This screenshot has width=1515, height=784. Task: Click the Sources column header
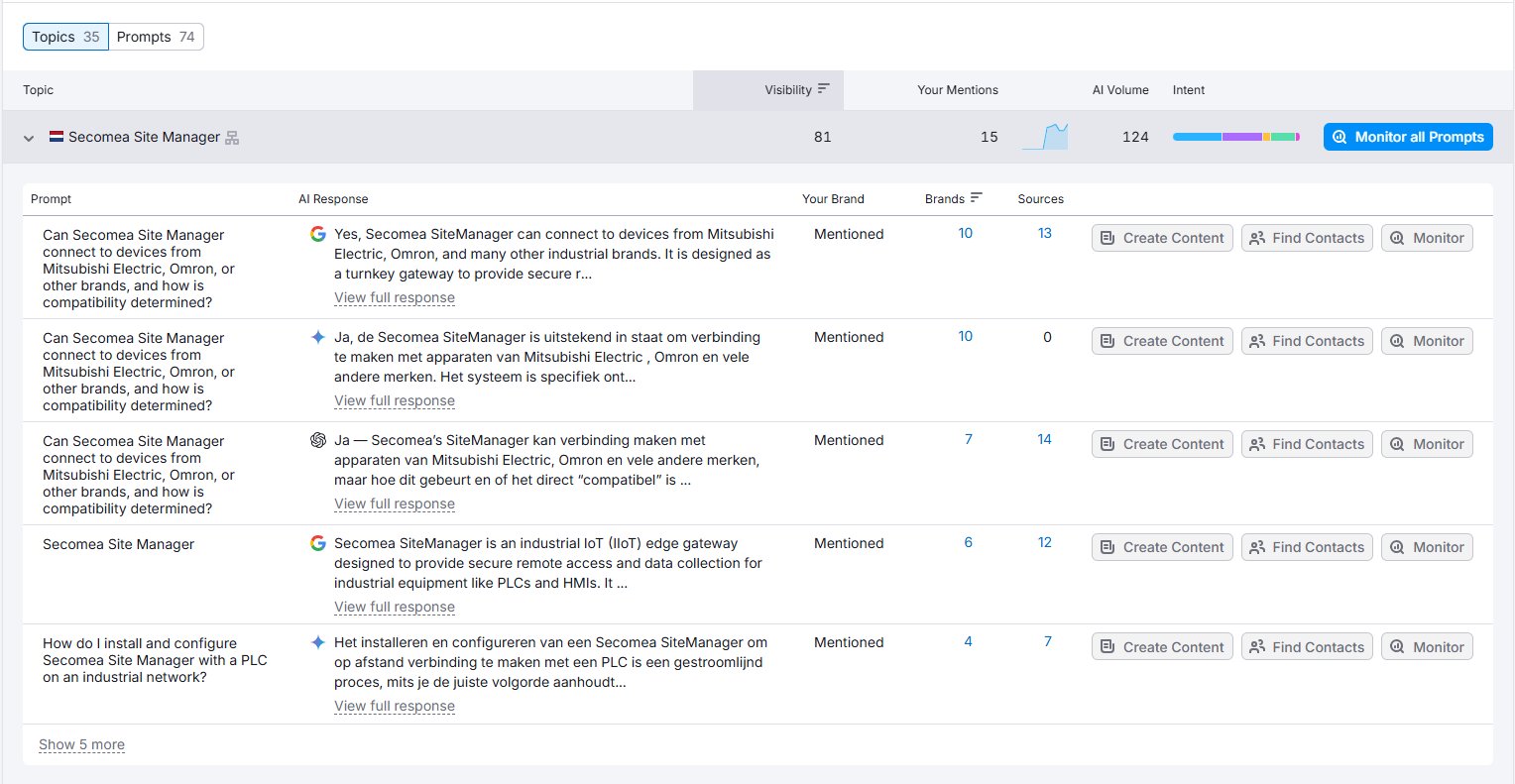pos(1040,199)
